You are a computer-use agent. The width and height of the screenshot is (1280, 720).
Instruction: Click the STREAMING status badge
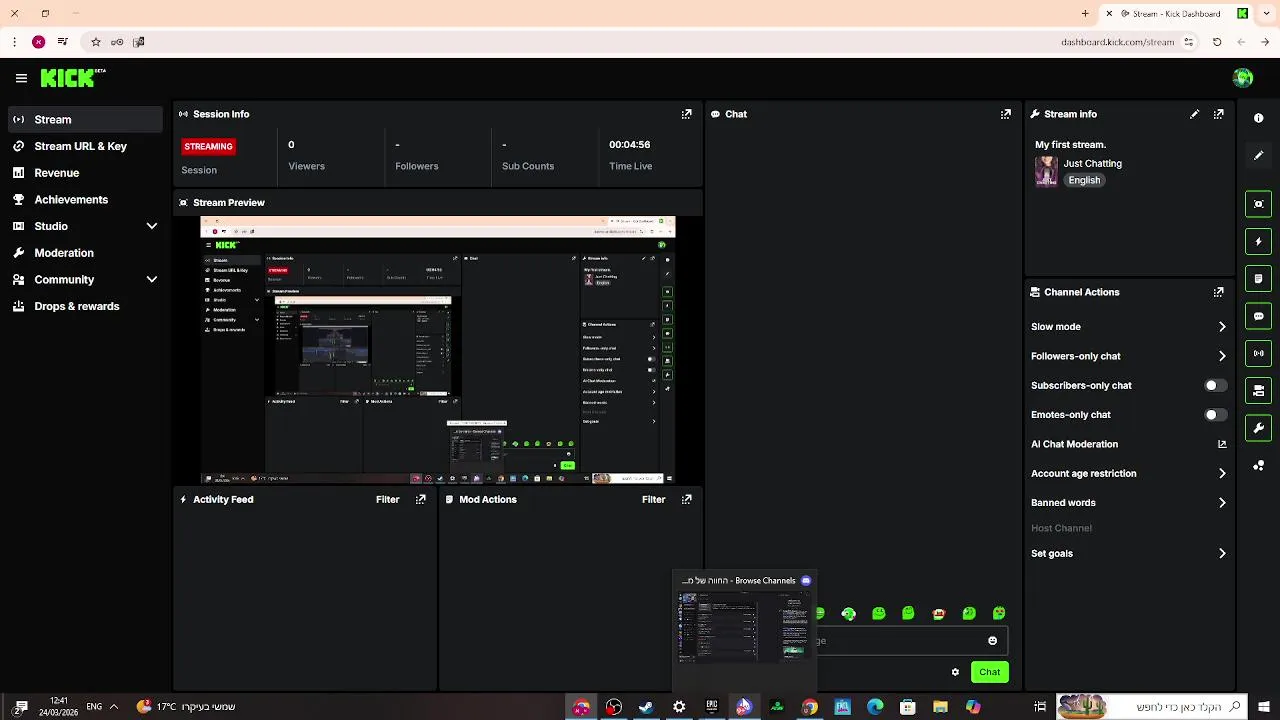click(208, 146)
